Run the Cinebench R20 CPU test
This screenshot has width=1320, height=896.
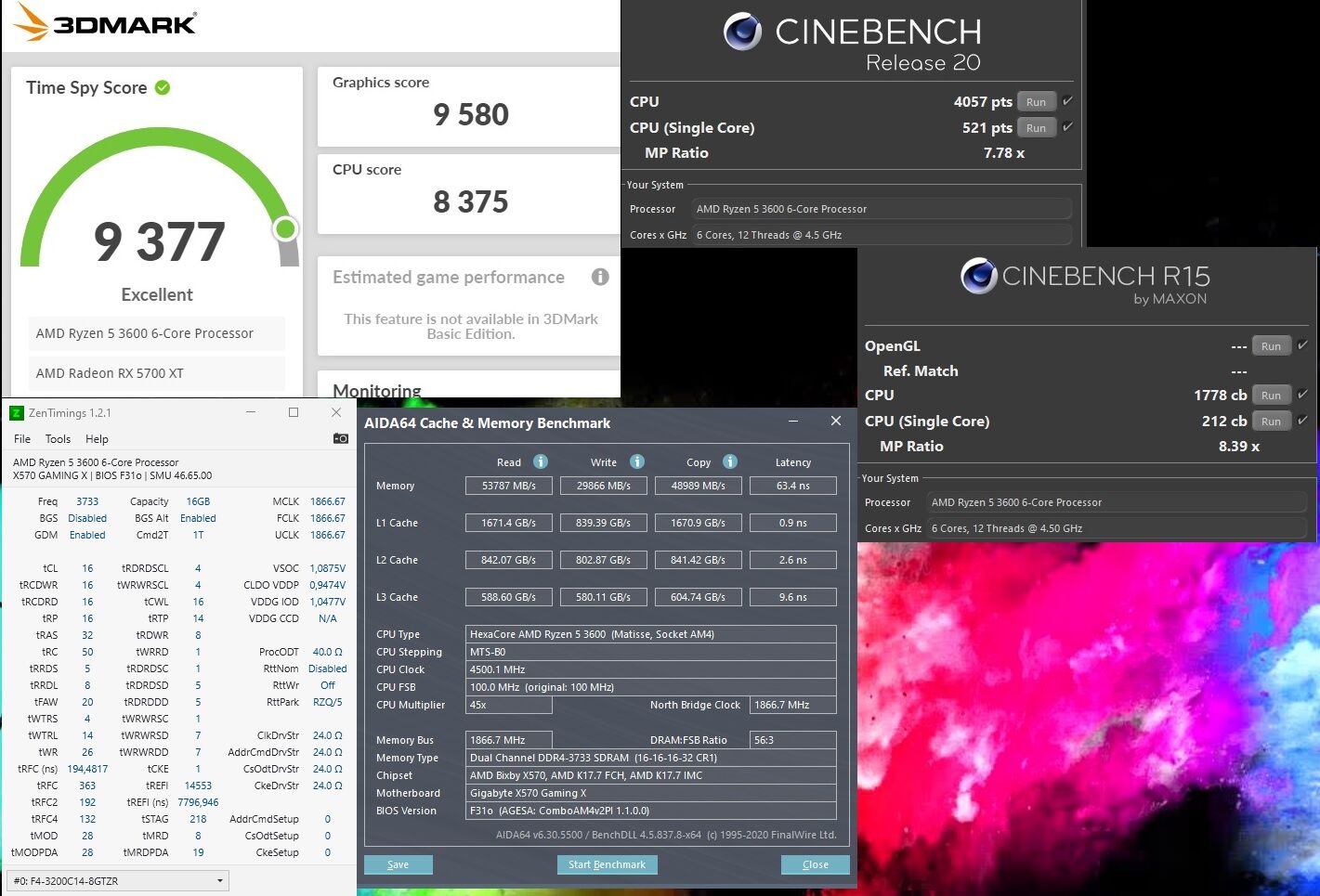pos(1037,102)
